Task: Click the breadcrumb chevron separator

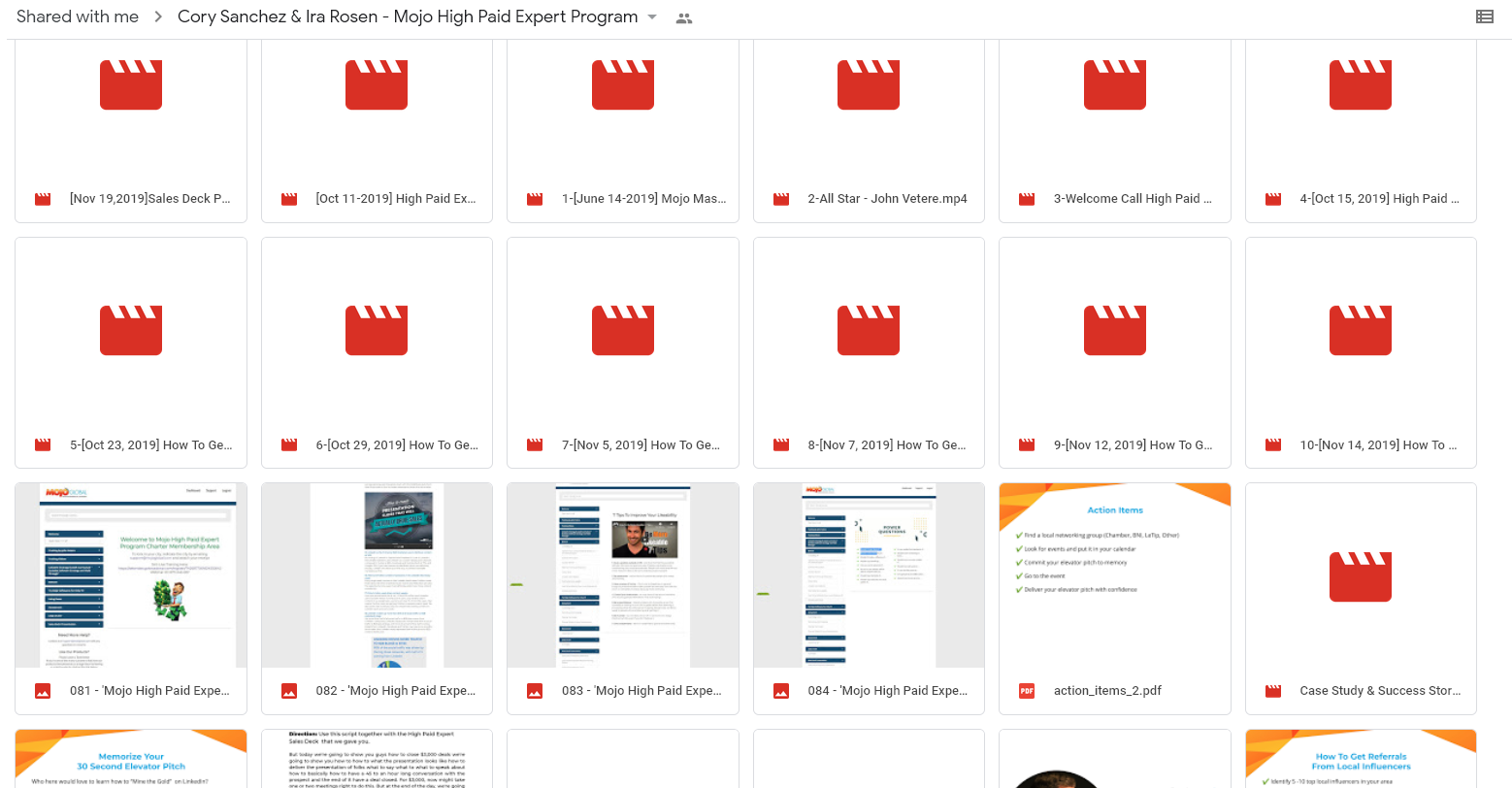Action: point(158,16)
